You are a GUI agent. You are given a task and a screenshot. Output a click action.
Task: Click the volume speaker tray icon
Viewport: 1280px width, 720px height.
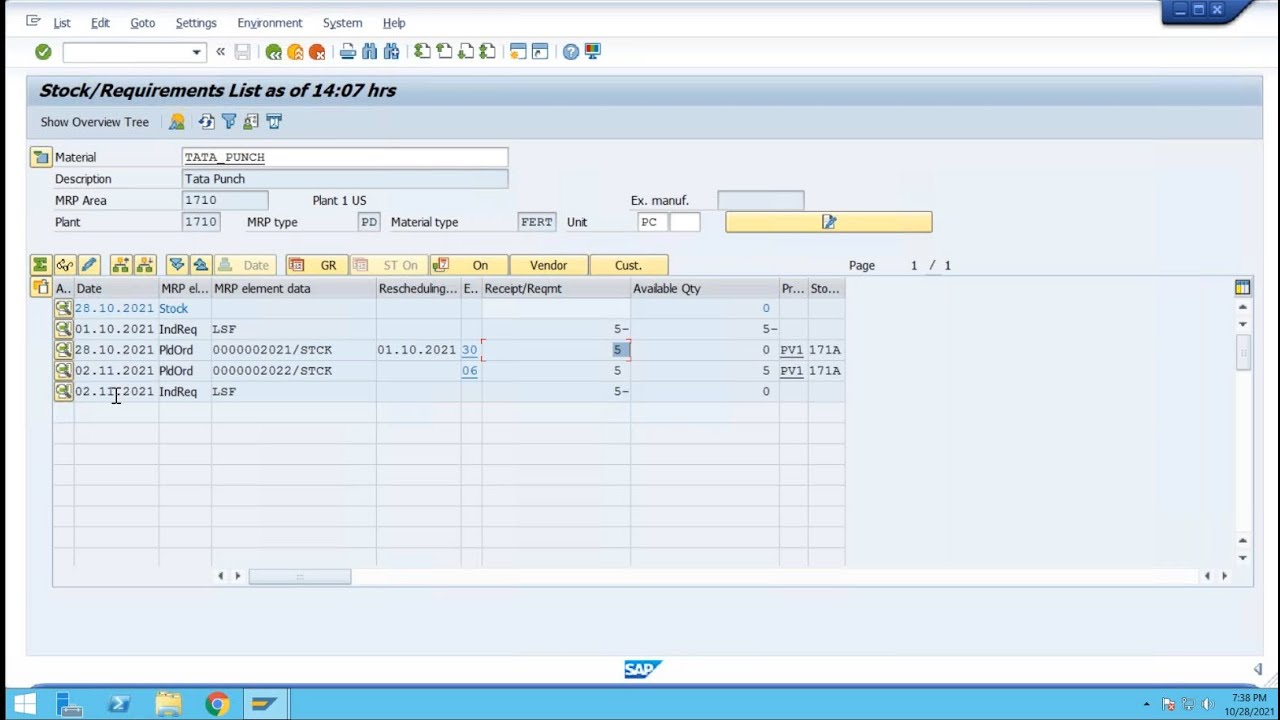1207,704
